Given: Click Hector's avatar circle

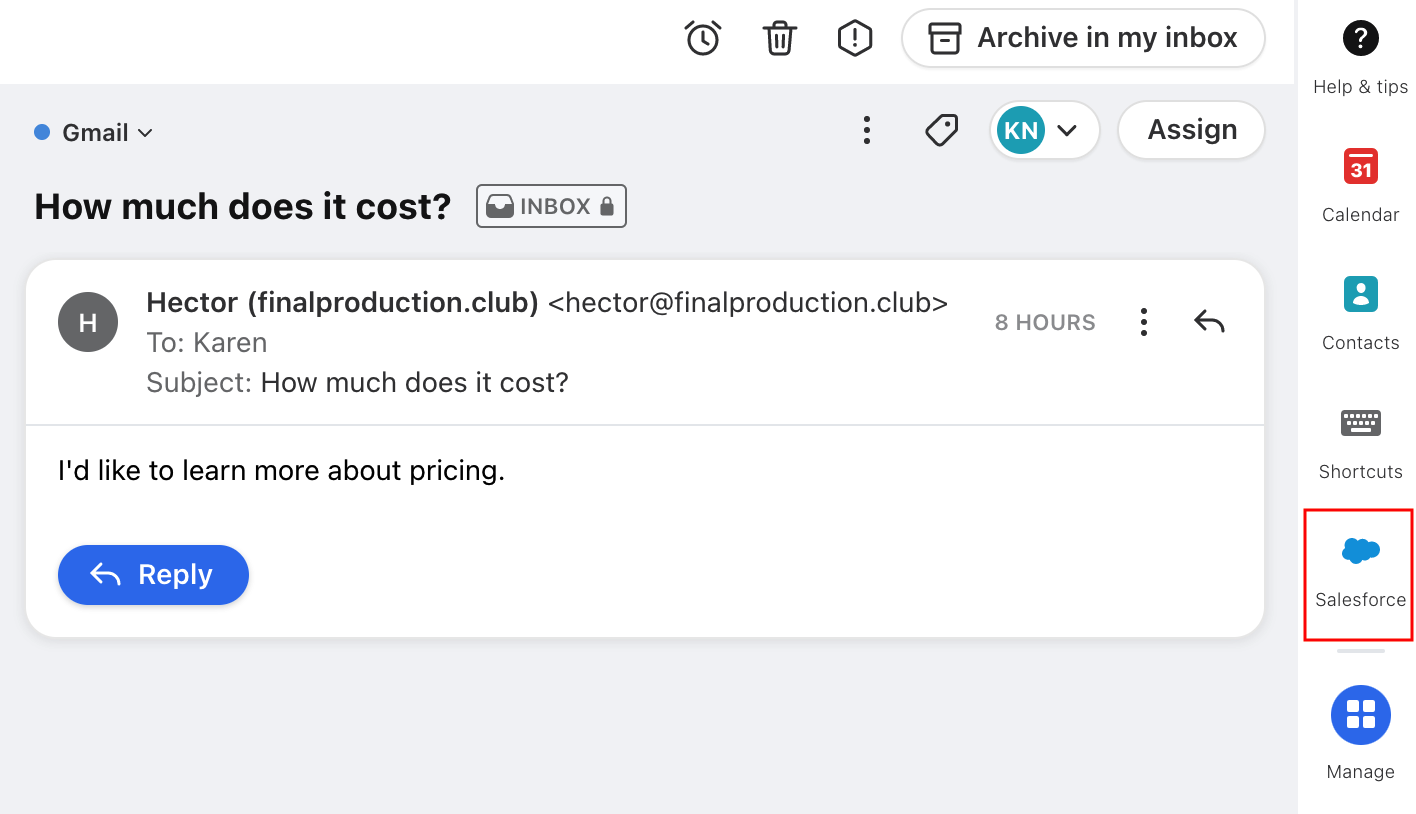Looking at the screenshot, I should pyautogui.click(x=88, y=322).
